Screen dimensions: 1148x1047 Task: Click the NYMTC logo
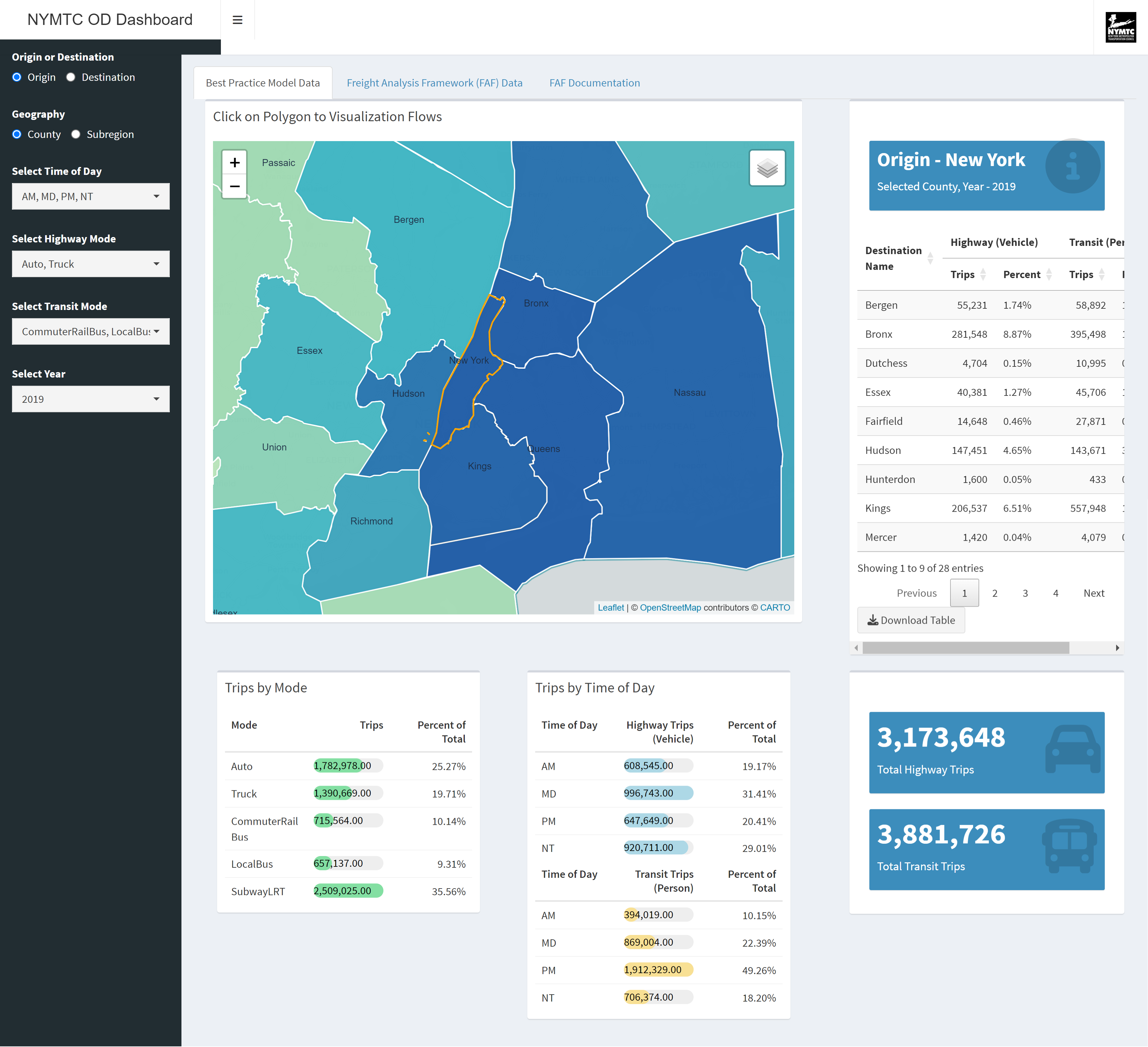[x=1120, y=27]
